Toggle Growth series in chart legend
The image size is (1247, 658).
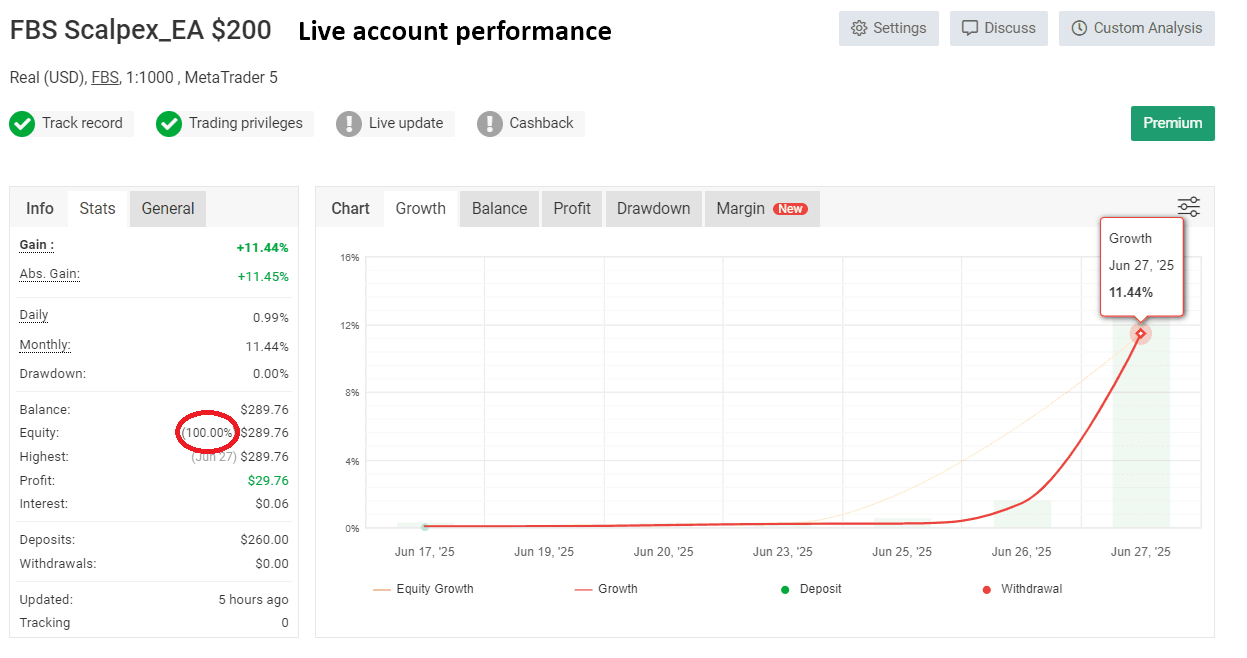(x=606, y=589)
